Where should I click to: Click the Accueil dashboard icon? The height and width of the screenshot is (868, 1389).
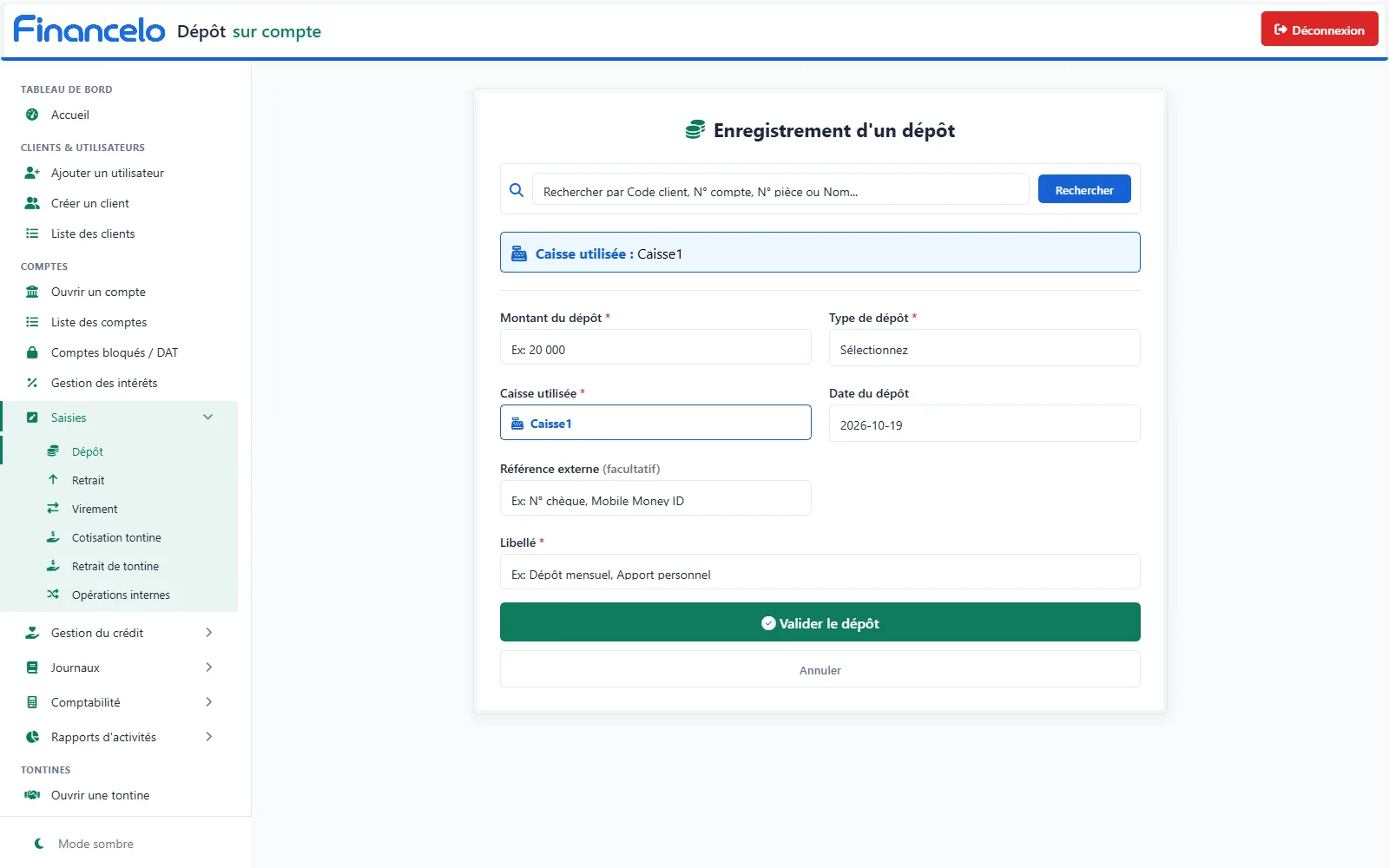point(32,115)
